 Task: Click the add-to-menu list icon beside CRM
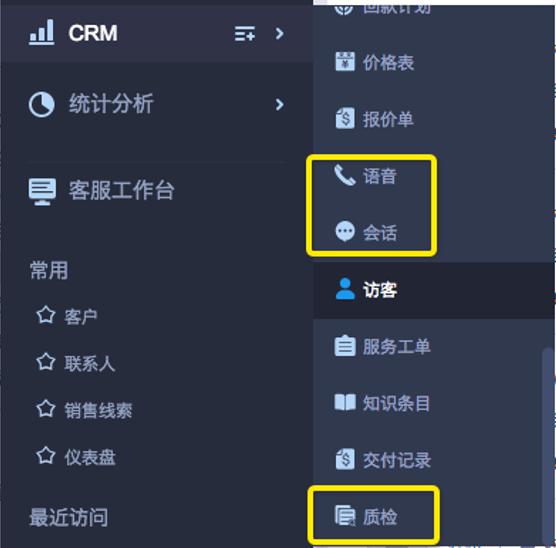(245, 33)
